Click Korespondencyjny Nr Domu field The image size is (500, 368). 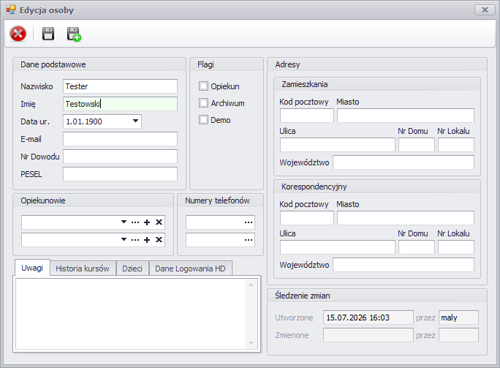(x=416, y=247)
